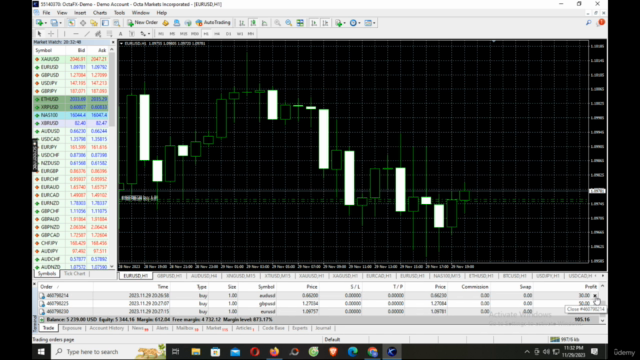Select the crosshair tool

51,33
